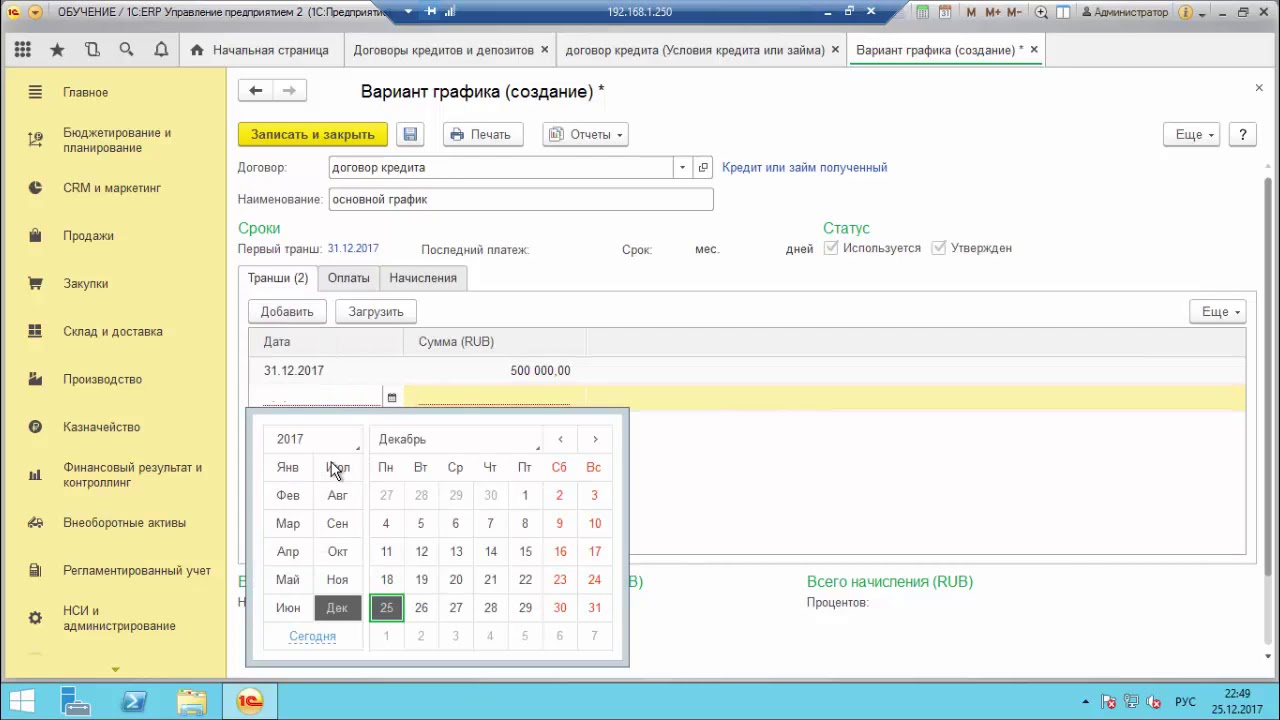Open the Еще menu in Транши table
Screen dimensions: 1280x720
1218,312
